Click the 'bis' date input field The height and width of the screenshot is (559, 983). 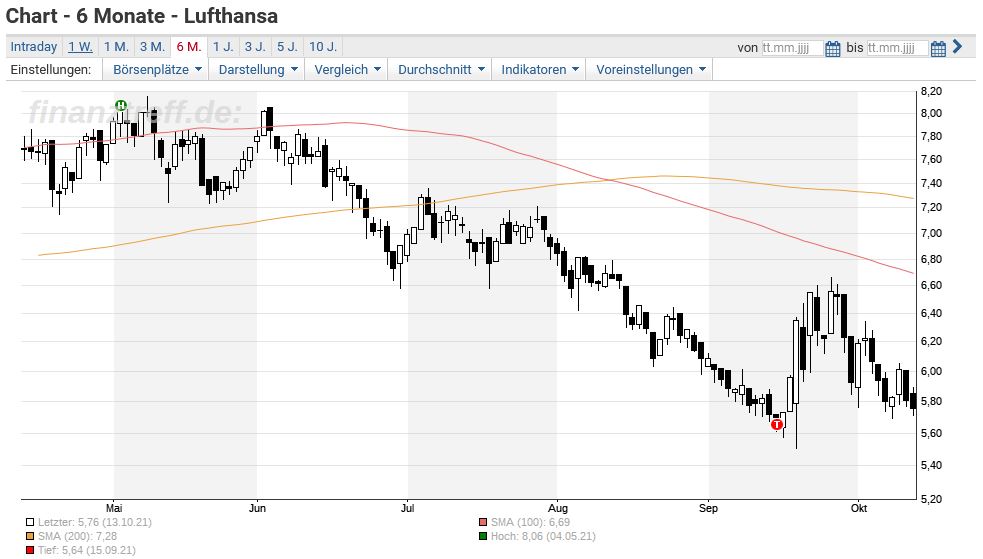click(x=898, y=48)
